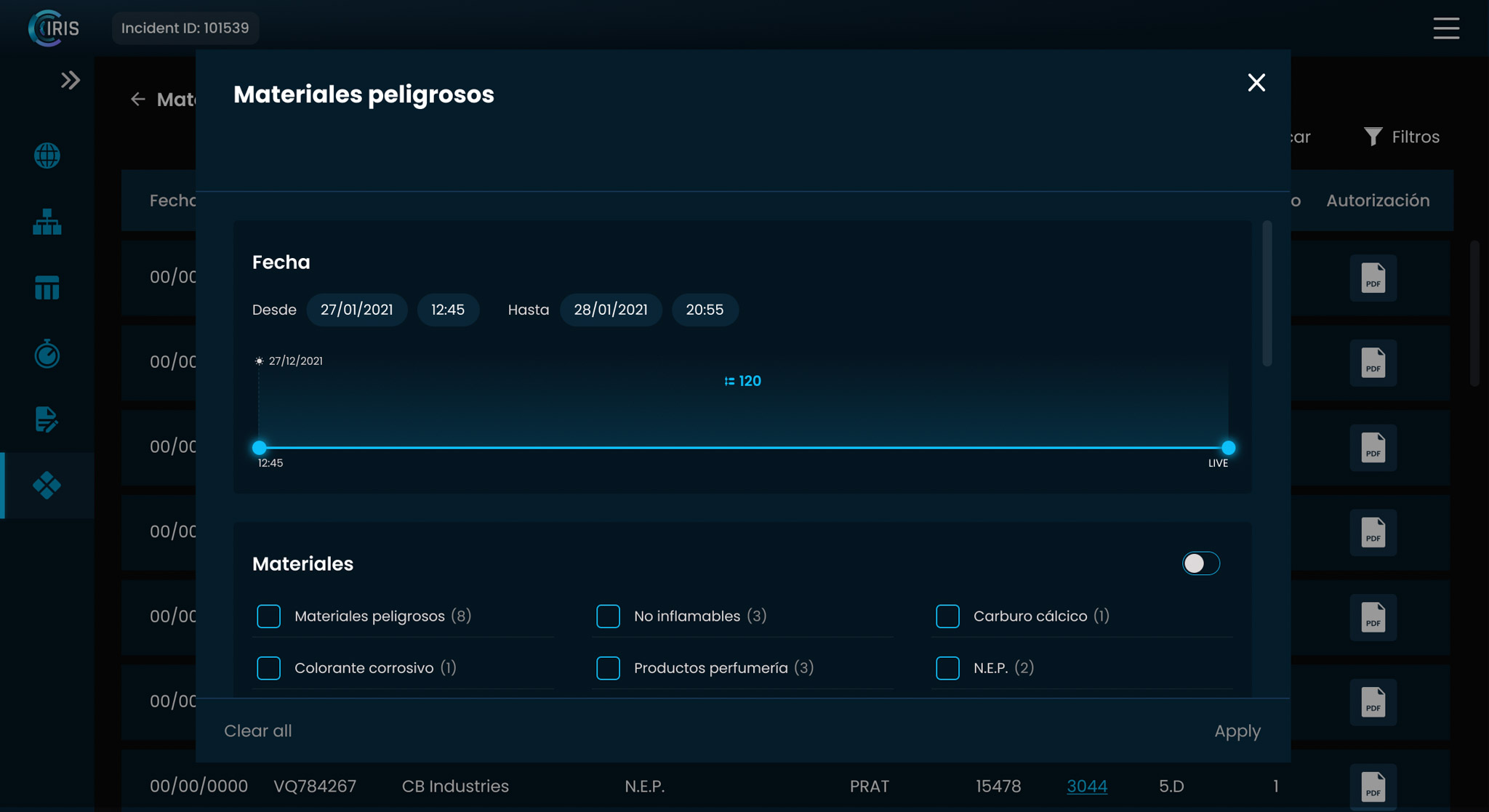Click the Filtros funnel icon
The image size is (1489, 812).
click(1373, 137)
